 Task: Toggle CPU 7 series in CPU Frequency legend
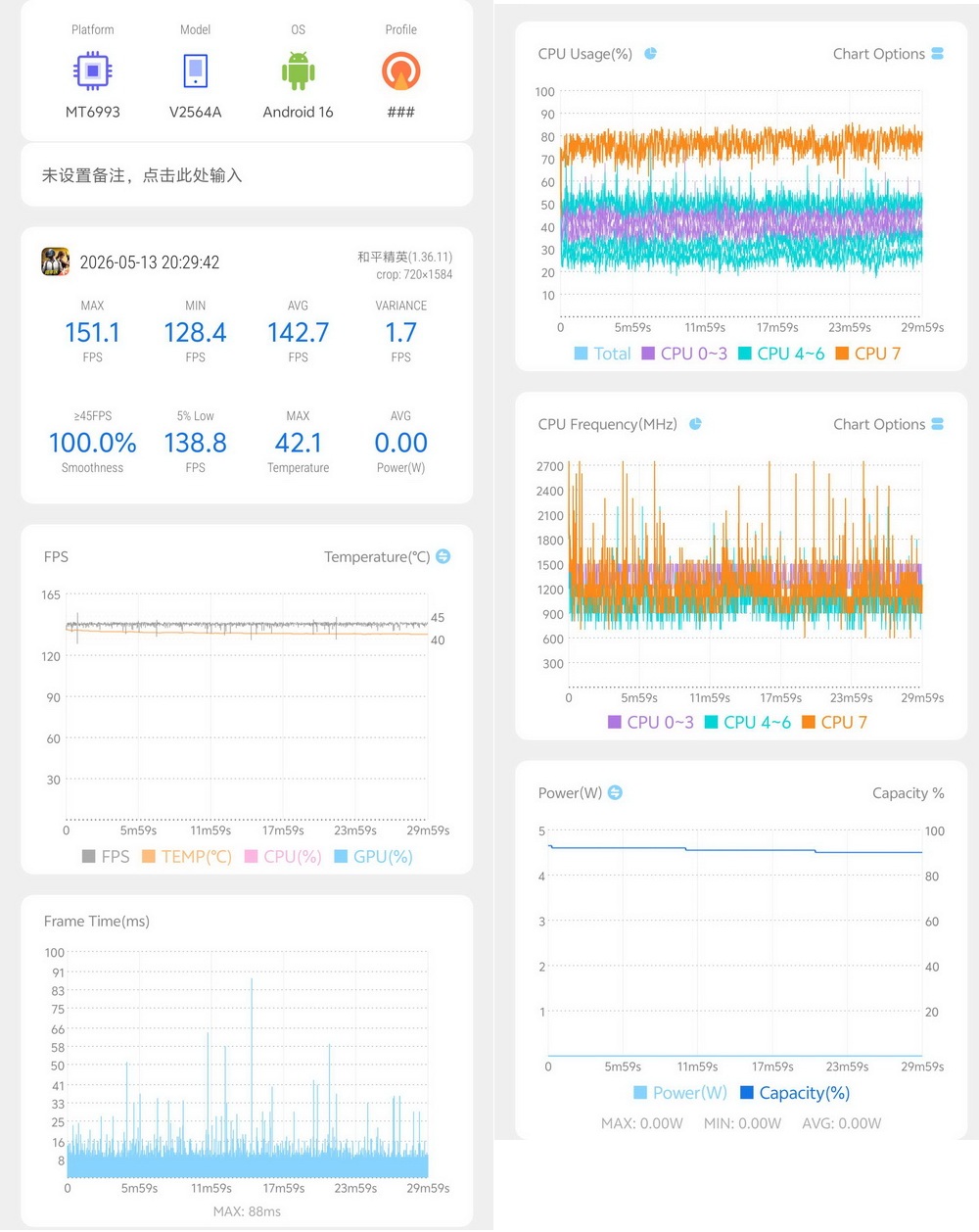coord(834,722)
